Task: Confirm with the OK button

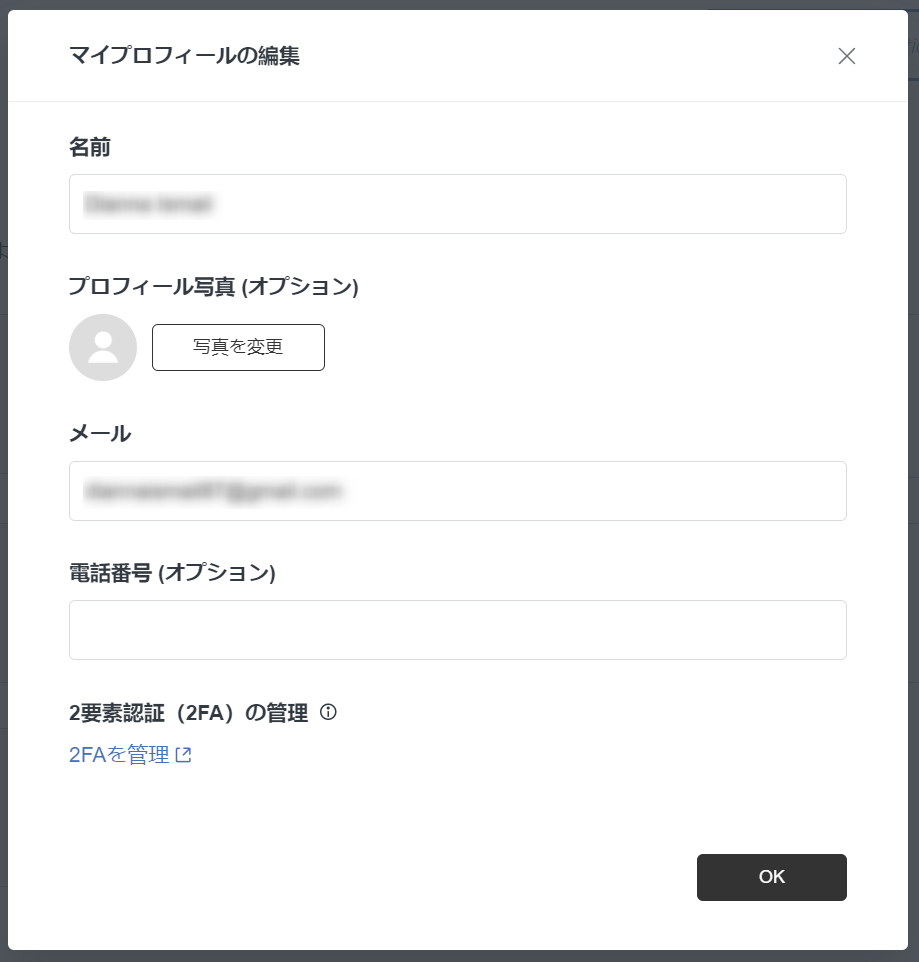Action: click(772, 877)
